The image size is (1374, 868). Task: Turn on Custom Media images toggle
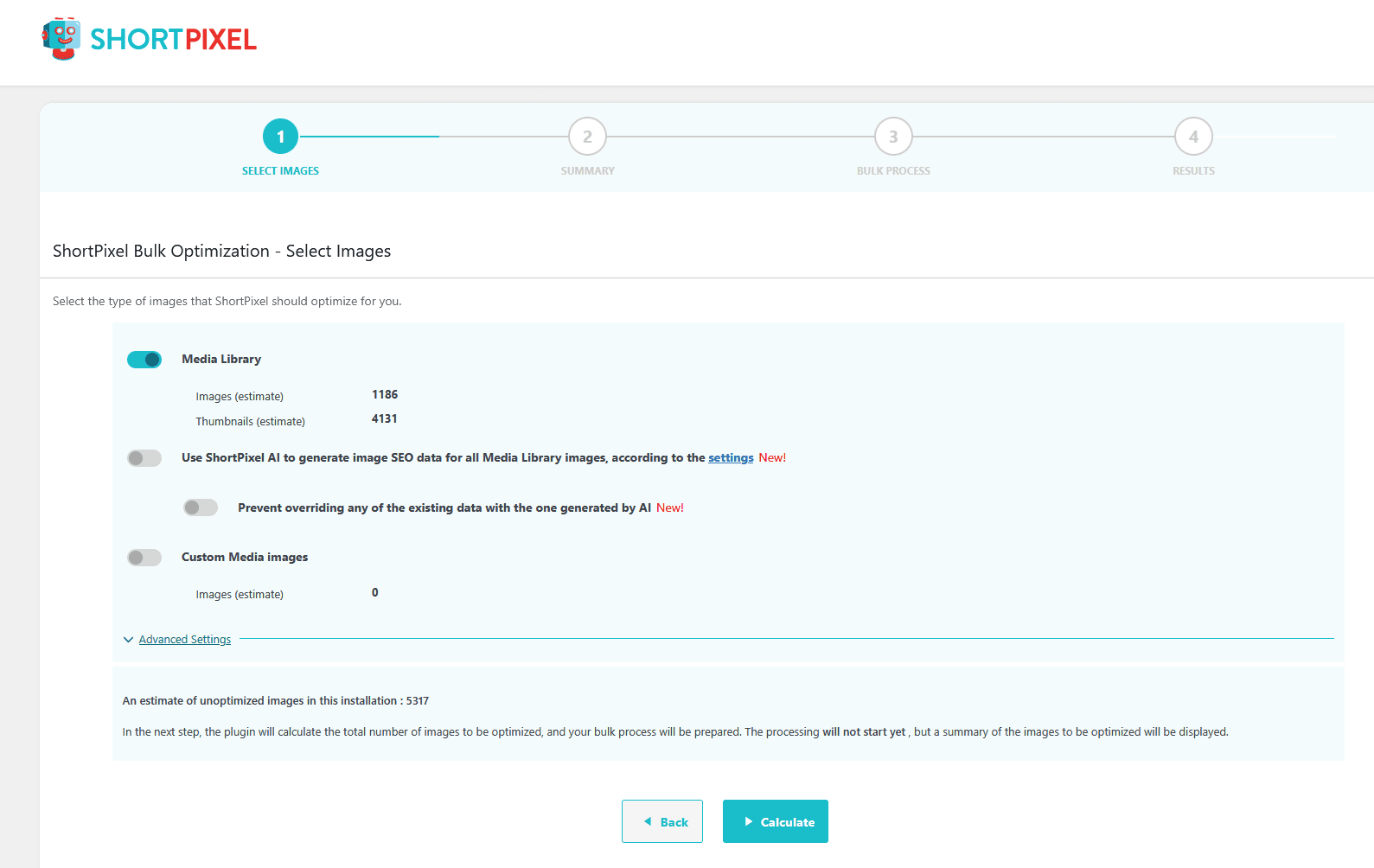pos(144,558)
